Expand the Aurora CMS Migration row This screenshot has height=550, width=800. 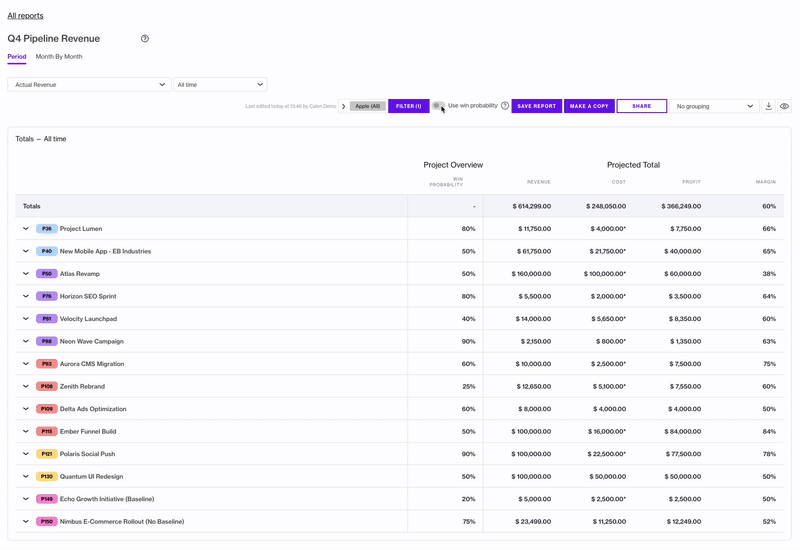(26, 364)
